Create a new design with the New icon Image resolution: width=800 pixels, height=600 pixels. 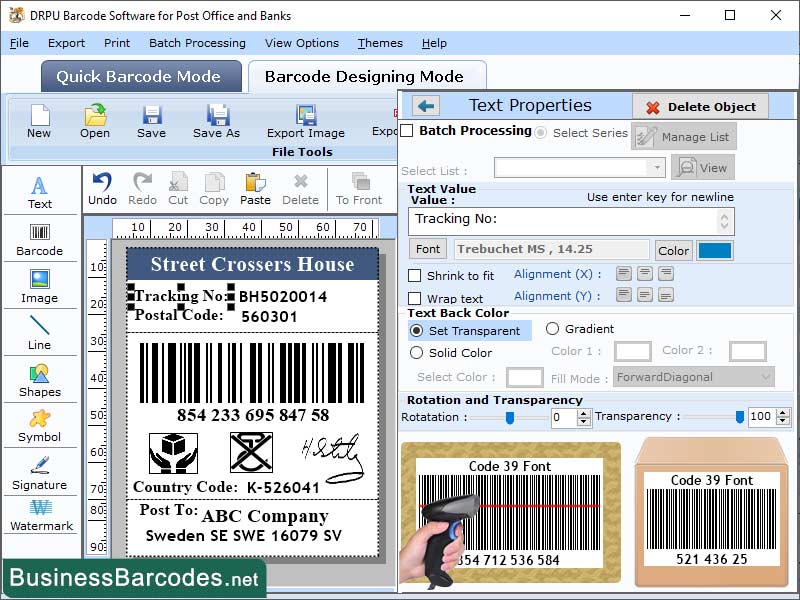[x=39, y=126]
